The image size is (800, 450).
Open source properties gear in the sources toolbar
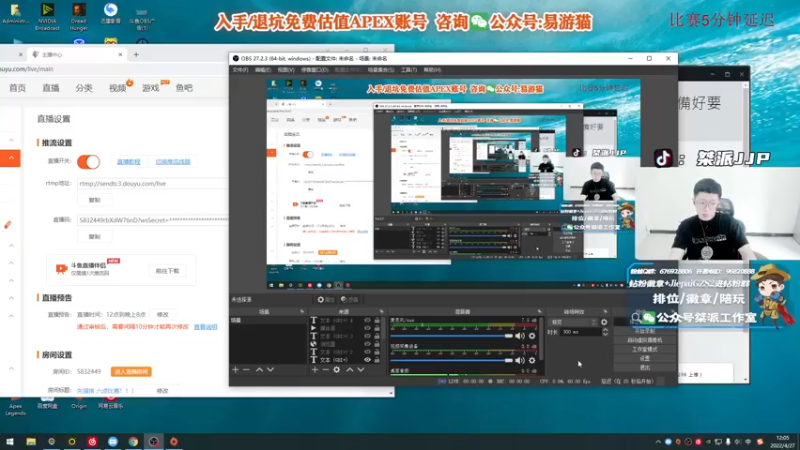[x=337, y=369]
